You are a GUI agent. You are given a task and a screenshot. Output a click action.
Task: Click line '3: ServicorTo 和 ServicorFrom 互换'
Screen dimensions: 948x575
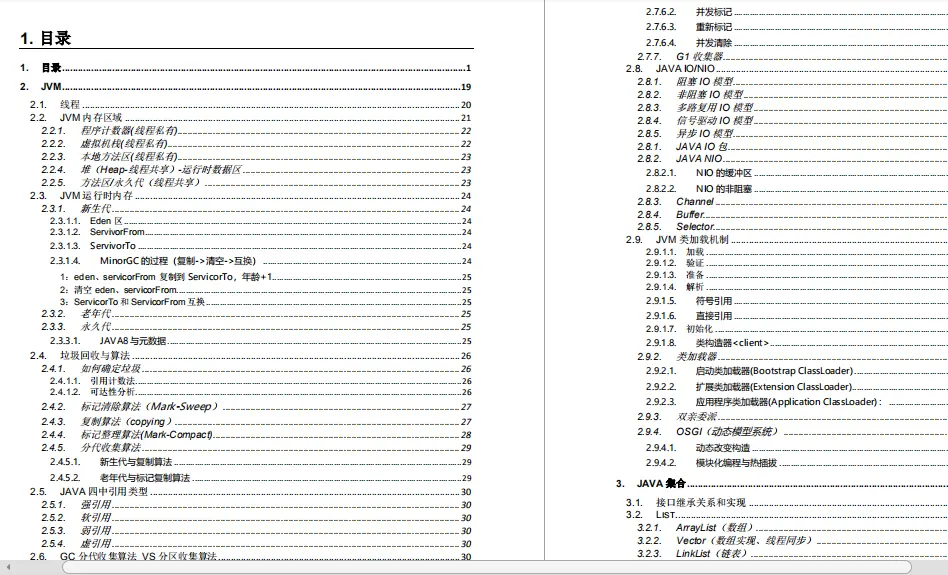point(265,302)
